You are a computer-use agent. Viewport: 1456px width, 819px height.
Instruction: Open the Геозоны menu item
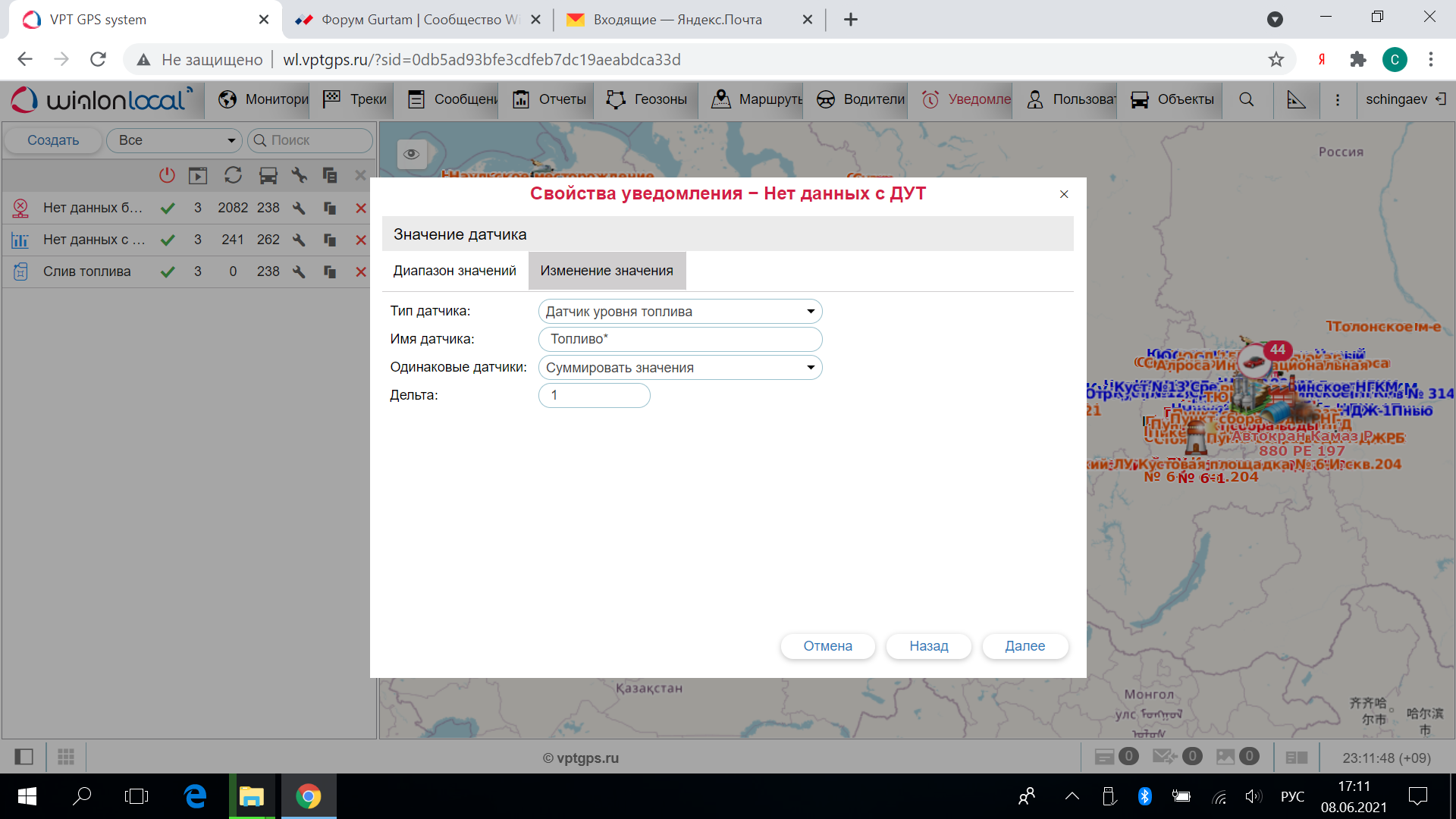pyautogui.click(x=648, y=99)
